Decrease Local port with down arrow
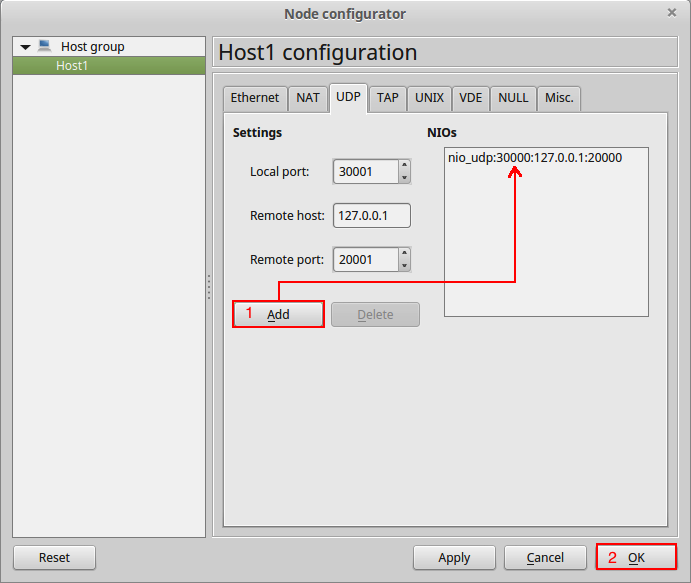 click(x=404, y=178)
